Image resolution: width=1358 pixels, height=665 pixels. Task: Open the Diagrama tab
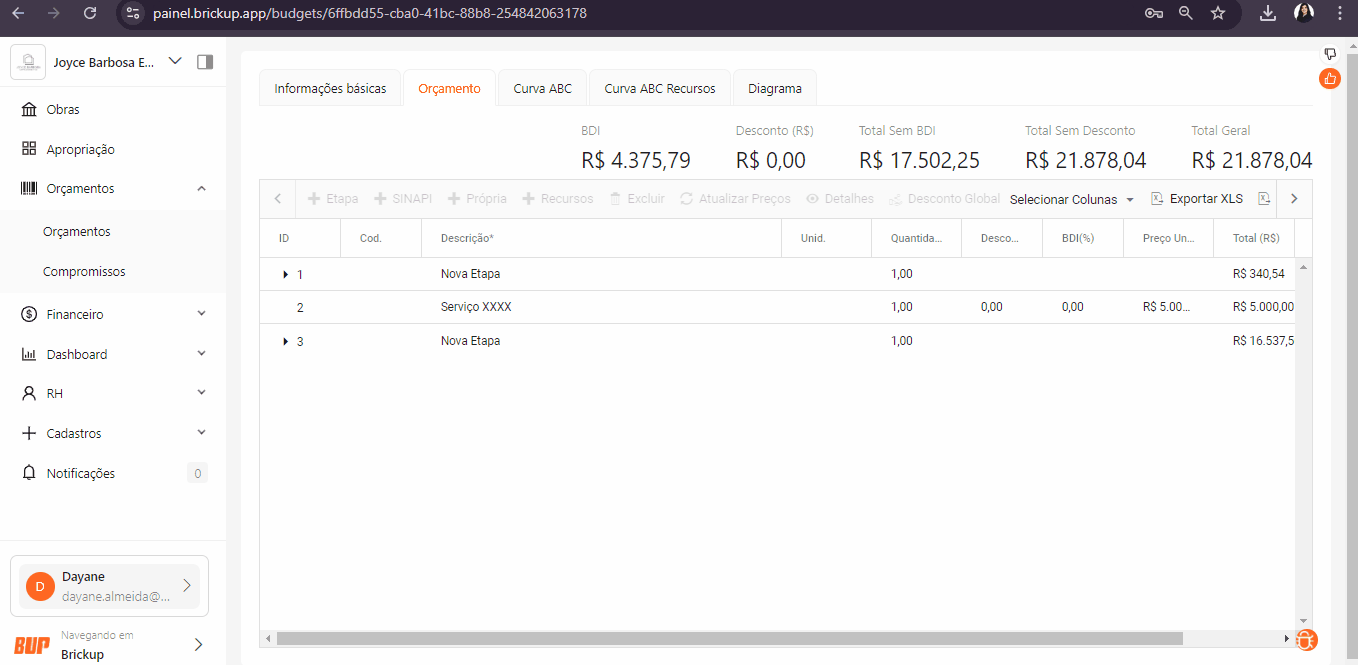tap(775, 88)
